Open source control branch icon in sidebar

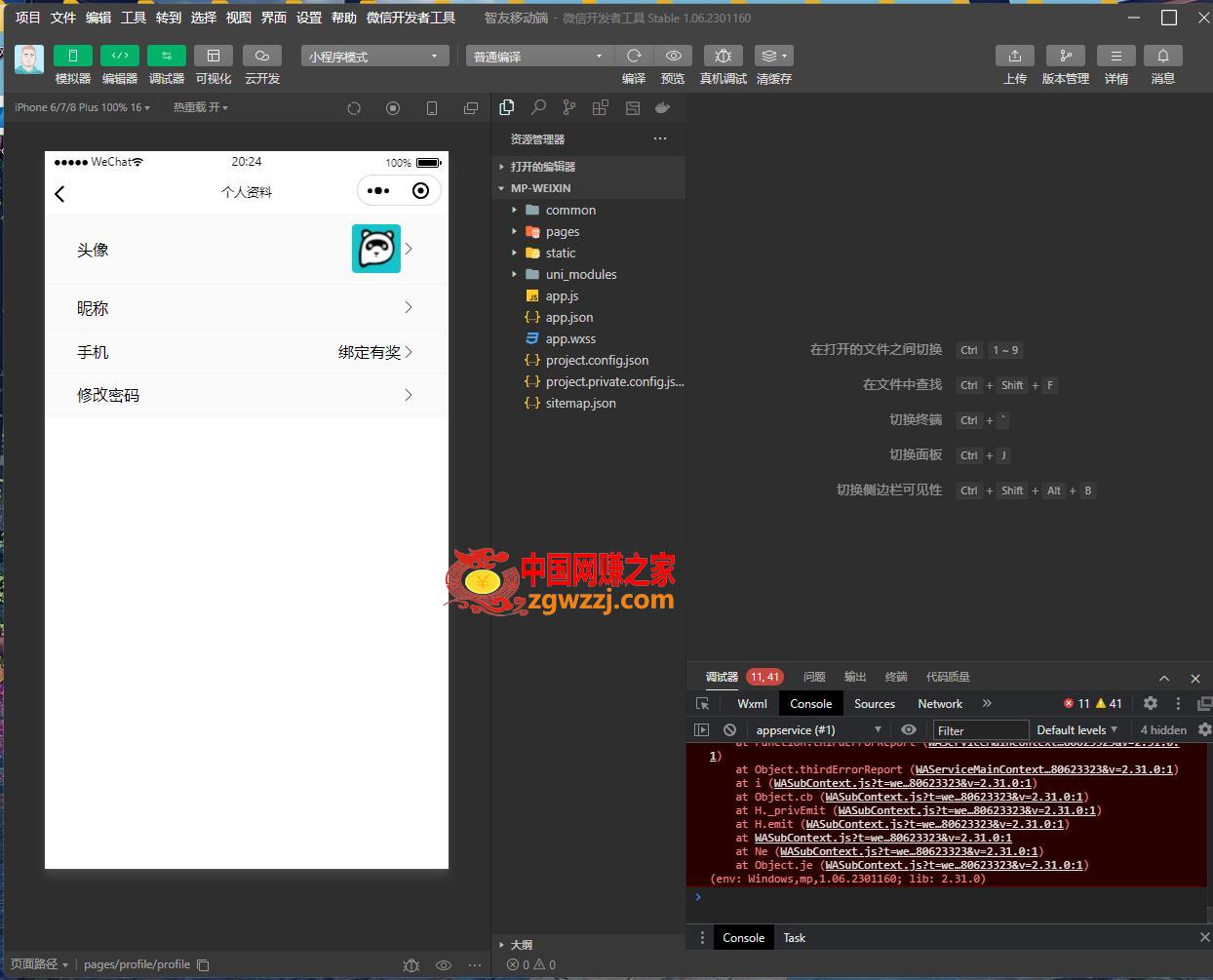[569, 108]
